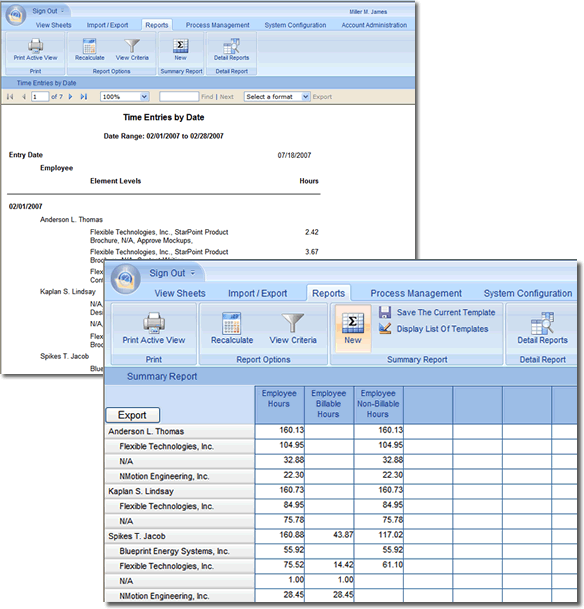Click Export button in Summary Report
Image resolution: width=584 pixels, height=609 pixels.
click(132, 415)
